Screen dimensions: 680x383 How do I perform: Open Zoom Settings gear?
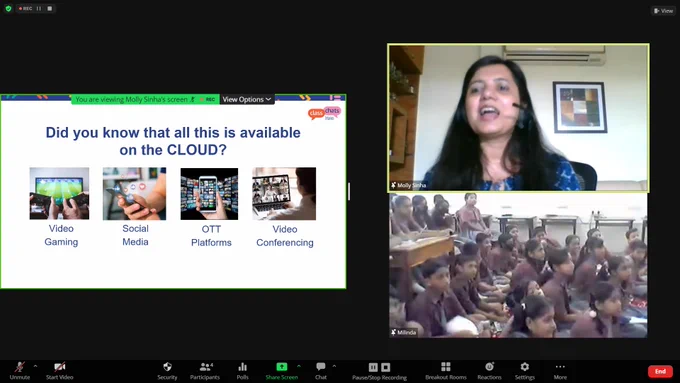[x=525, y=371]
